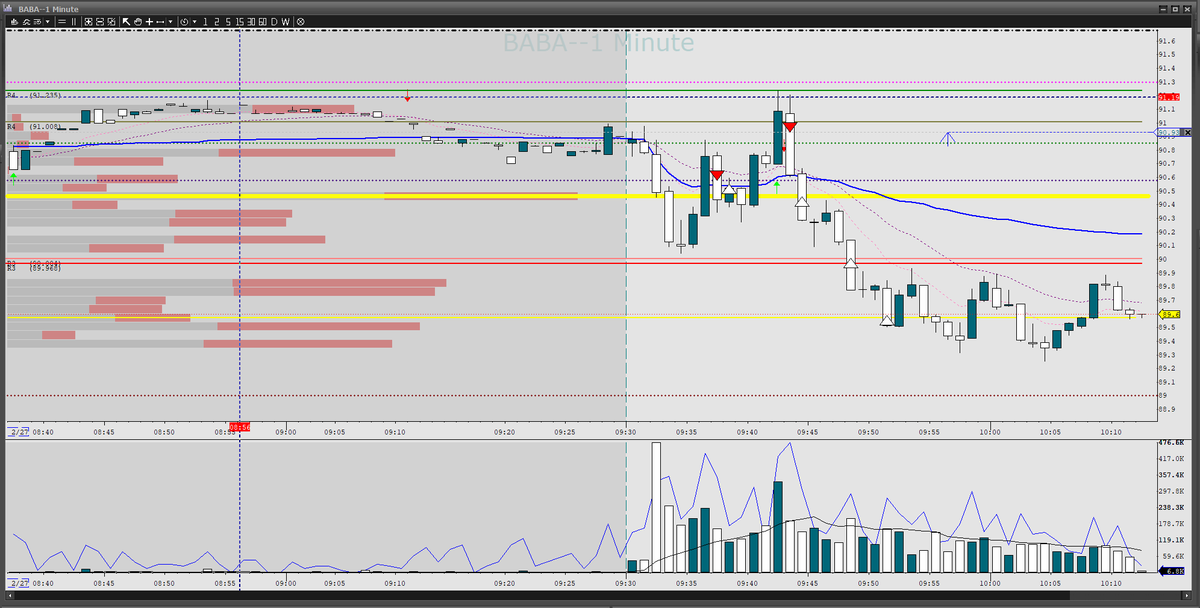Click the third zoom percent icon
This screenshot has width=1200, height=608.
pyautogui.click(x=111, y=21)
